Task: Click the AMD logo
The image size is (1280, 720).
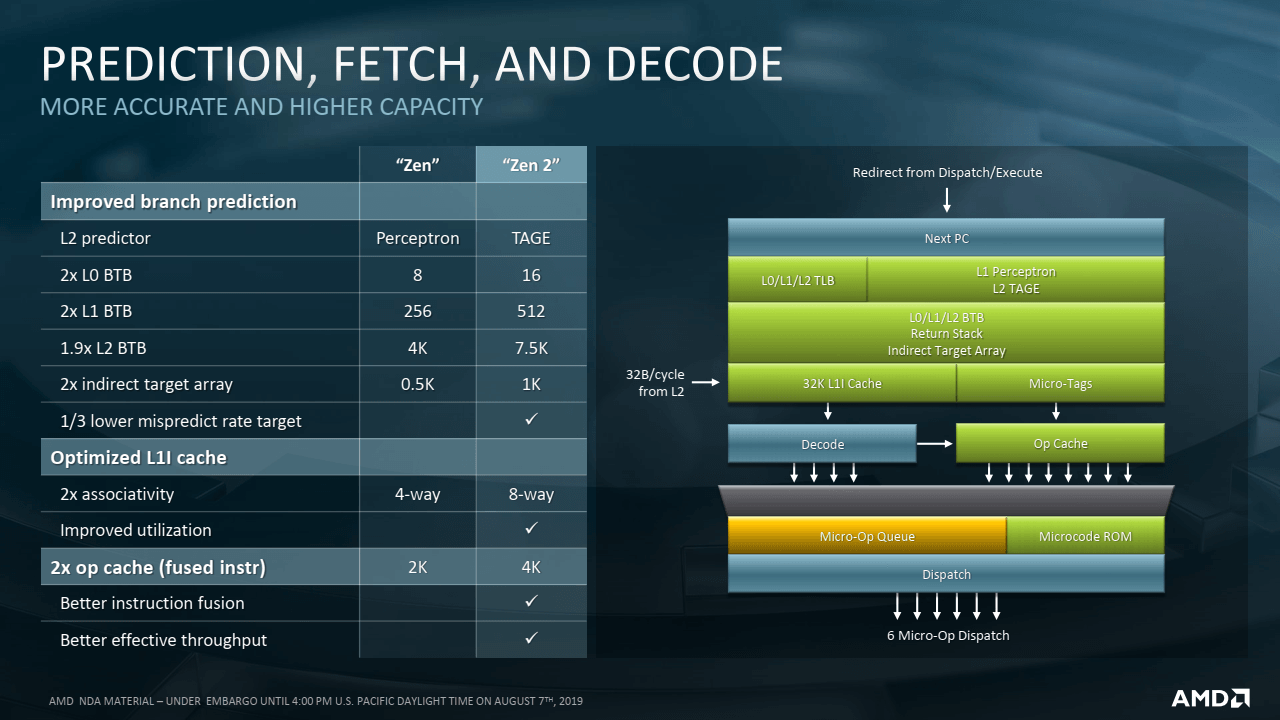Action: [1210, 697]
